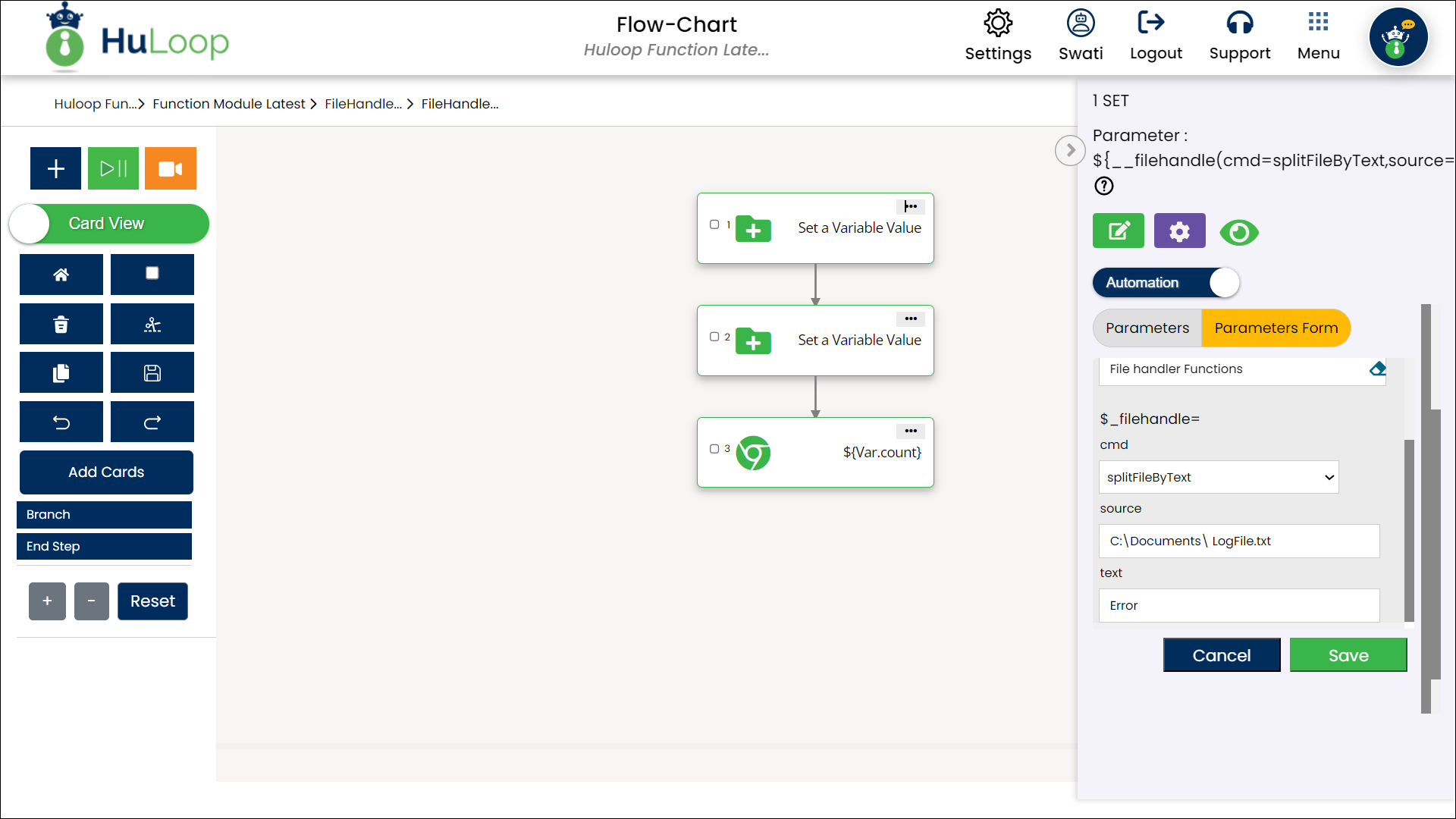Click the Logout icon
The image size is (1456, 819).
pyautogui.click(x=1151, y=23)
